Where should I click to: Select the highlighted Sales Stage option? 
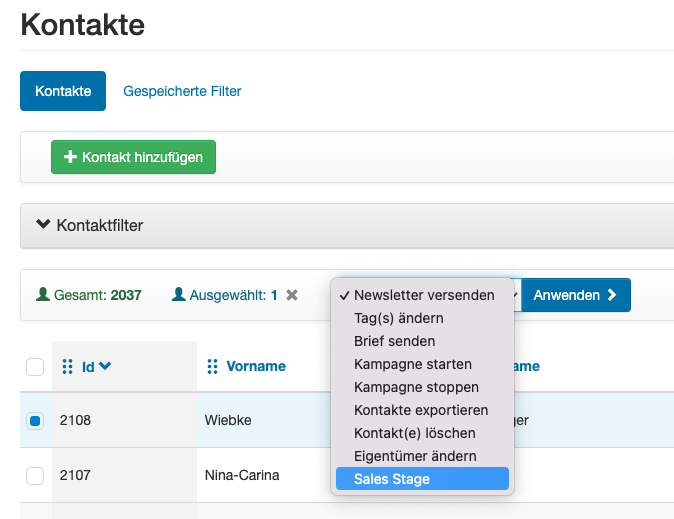pos(422,479)
